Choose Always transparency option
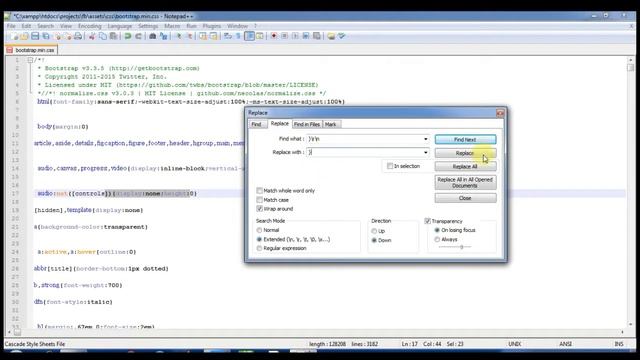 pyautogui.click(x=437, y=240)
